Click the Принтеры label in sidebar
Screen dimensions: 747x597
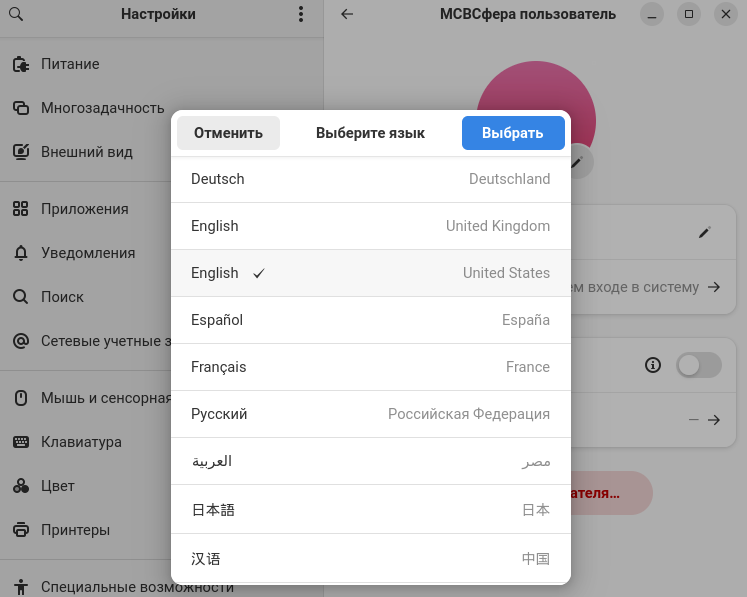(x=75, y=530)
